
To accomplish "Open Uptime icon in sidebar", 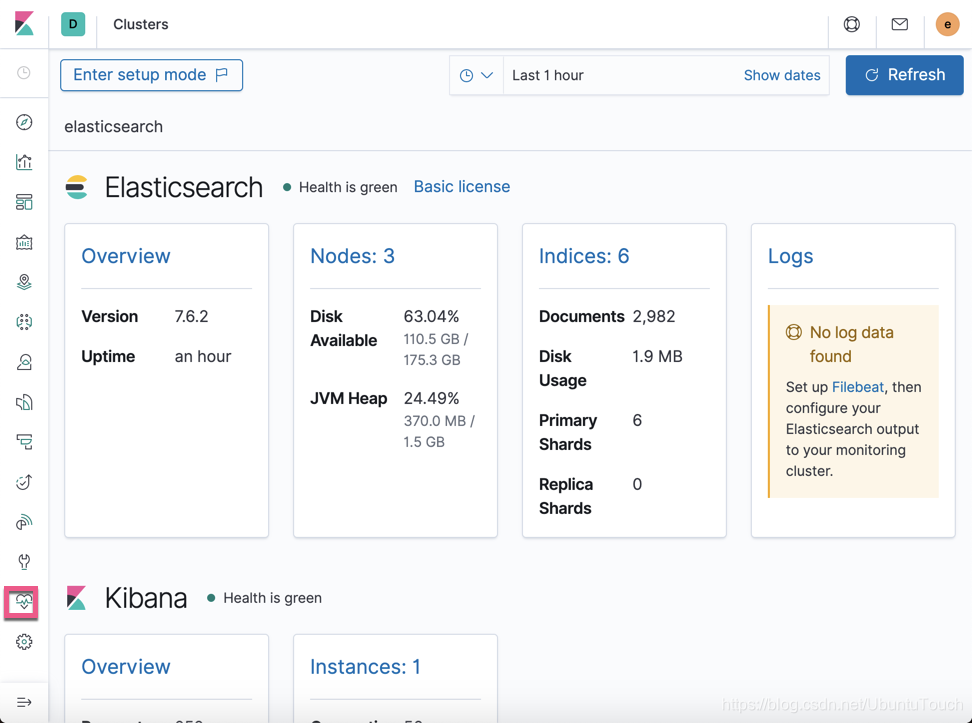I will [x=24, y=482].
